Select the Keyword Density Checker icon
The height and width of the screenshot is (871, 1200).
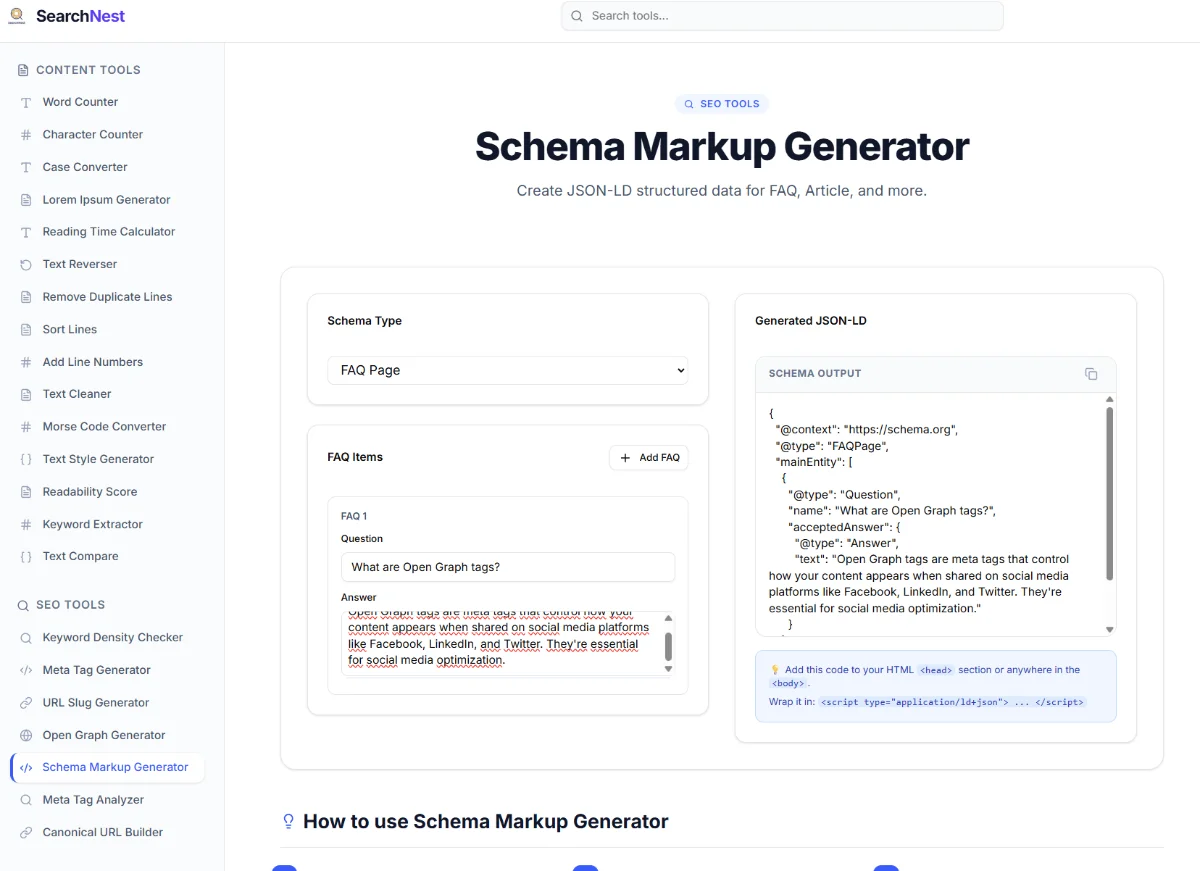click(x=25, y=637)
